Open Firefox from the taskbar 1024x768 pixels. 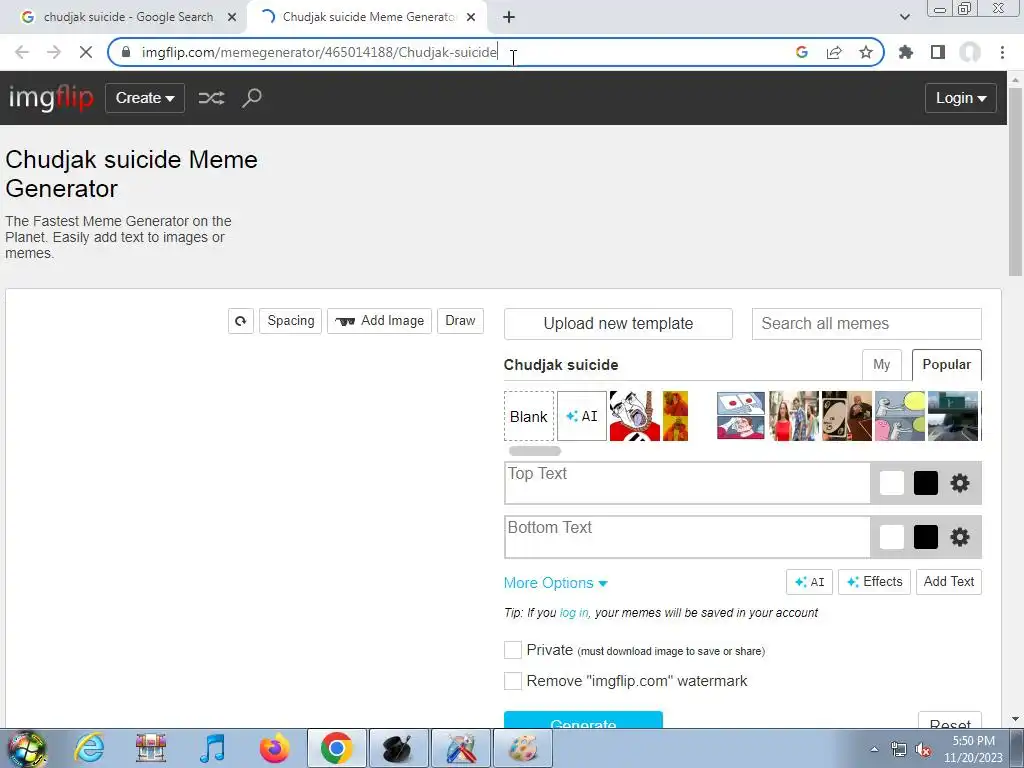(274, 748)
